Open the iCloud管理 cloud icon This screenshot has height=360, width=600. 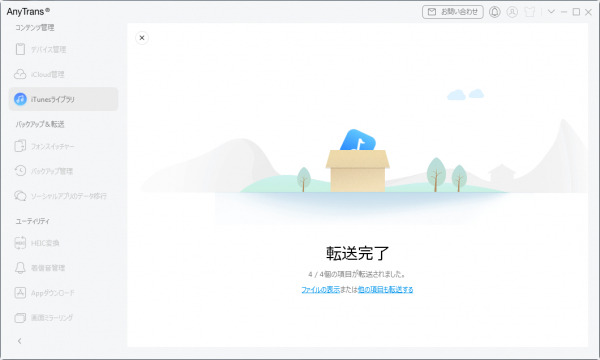(x=20, y=74)
